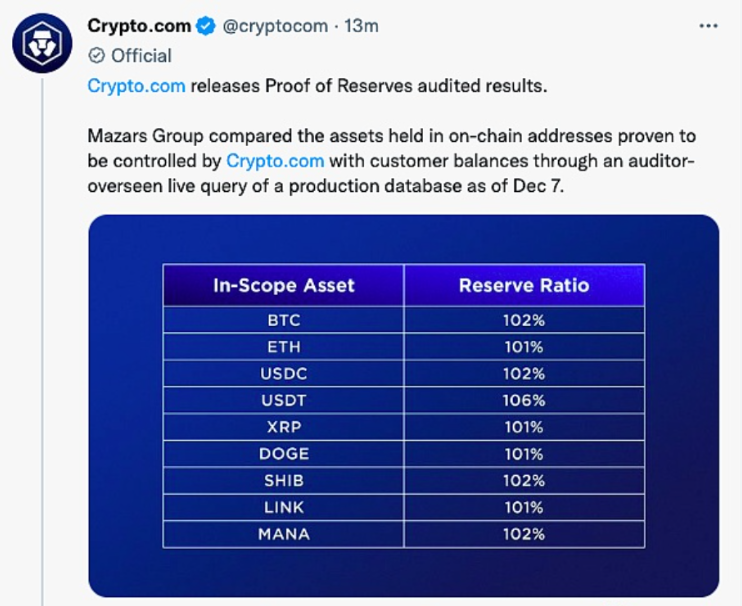The height and width of the screenshot is (606, 742).
Task: Open the tweet via the 13m timestamp
Action: 361,26
